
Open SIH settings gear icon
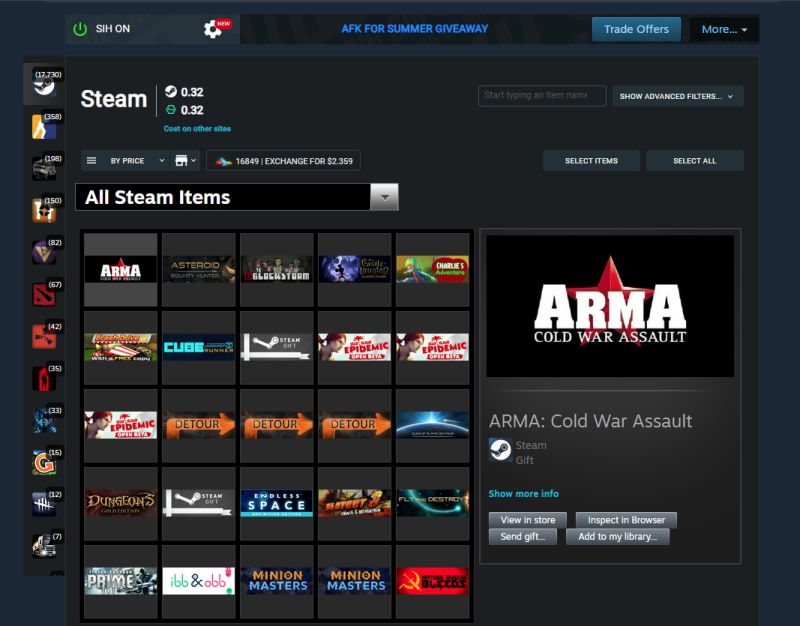(213, 30)
